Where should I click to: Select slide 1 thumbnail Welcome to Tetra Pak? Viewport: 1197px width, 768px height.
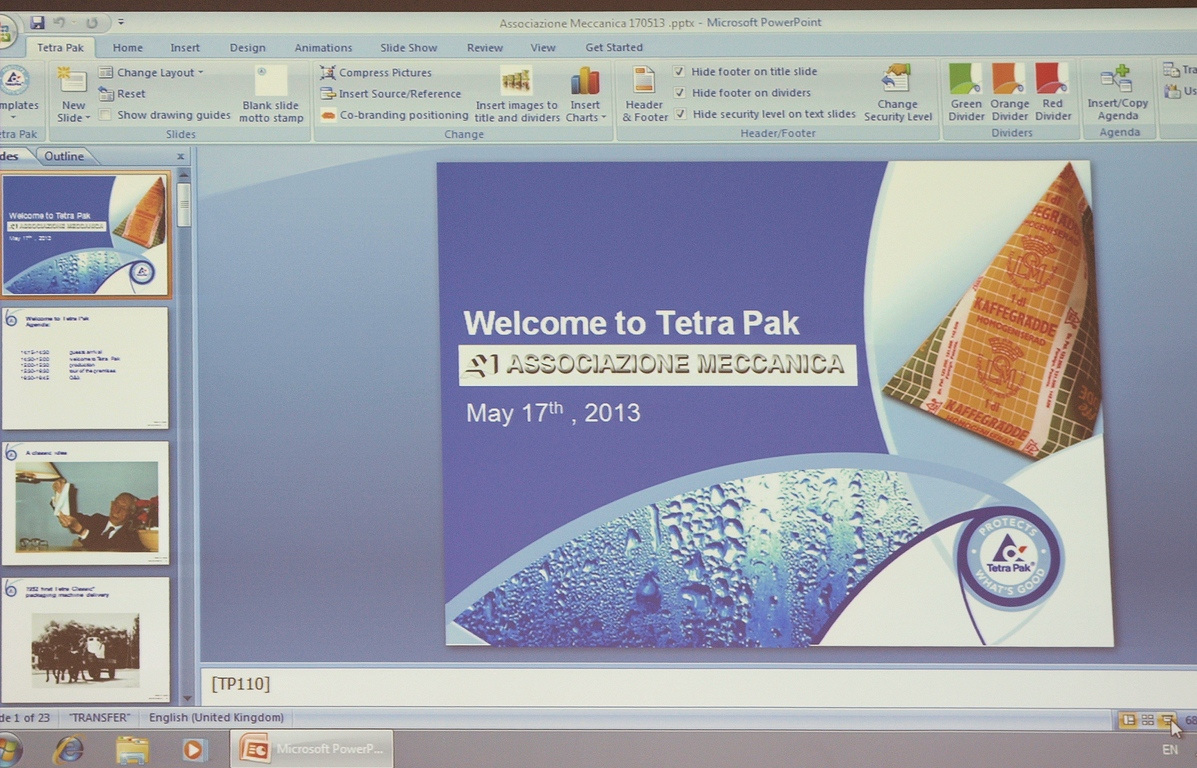point(86,234)
